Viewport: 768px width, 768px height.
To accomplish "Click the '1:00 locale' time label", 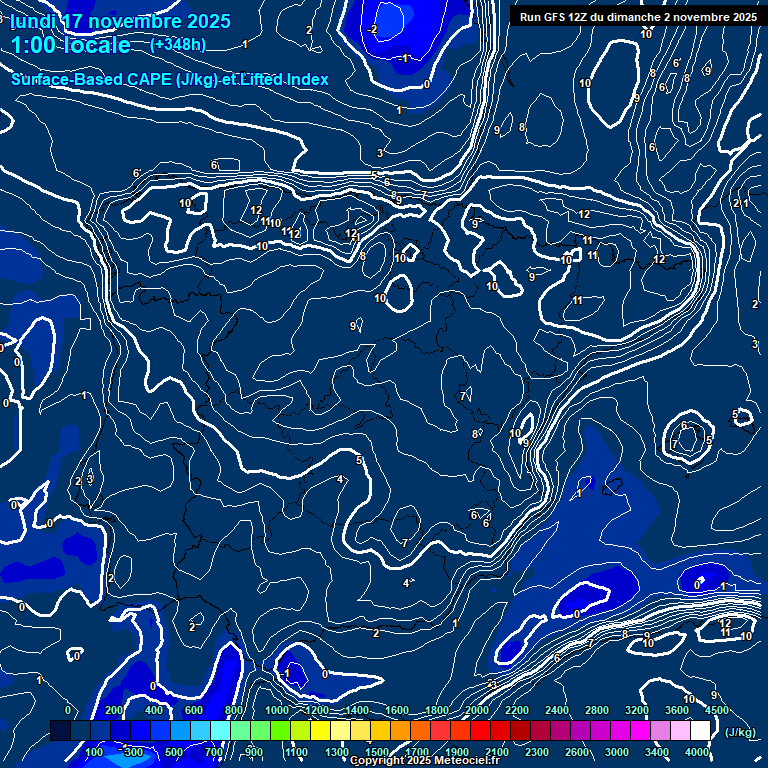I will pyautogui.click(x=71, y=45).
